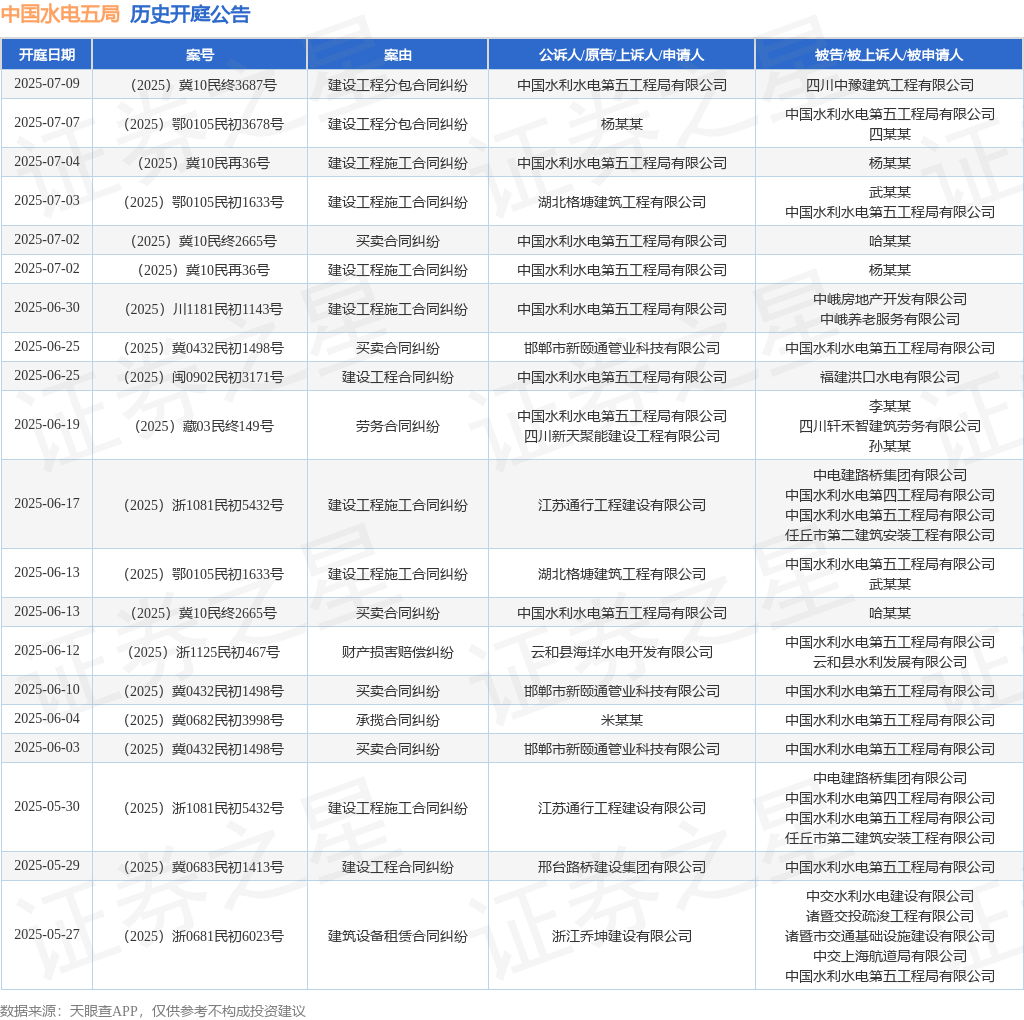This screenshot has height=1020, width=1024.
Task: Select defendant 中交水利水电建设有限公司
Action: [x=889, y=896]
